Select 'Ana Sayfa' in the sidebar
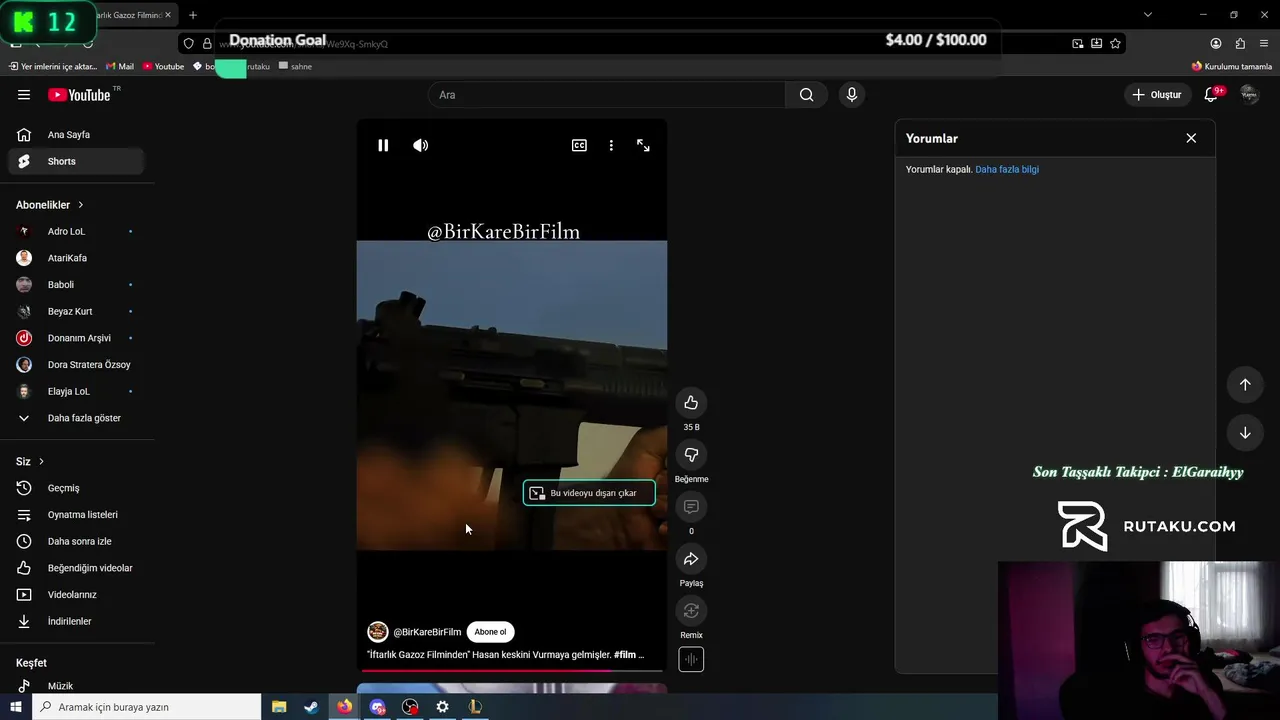Screen dimensions: 1280x720 click(76, 135)
